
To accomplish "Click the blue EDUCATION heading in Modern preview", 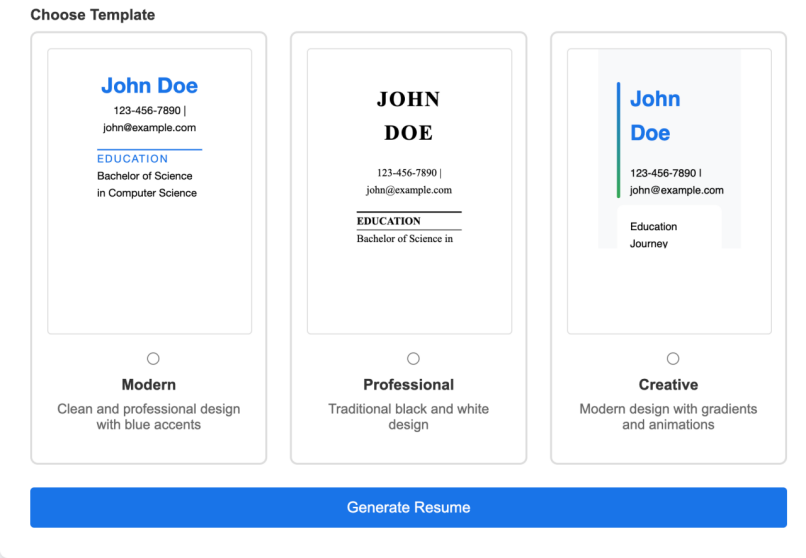I will click(133, 159).
